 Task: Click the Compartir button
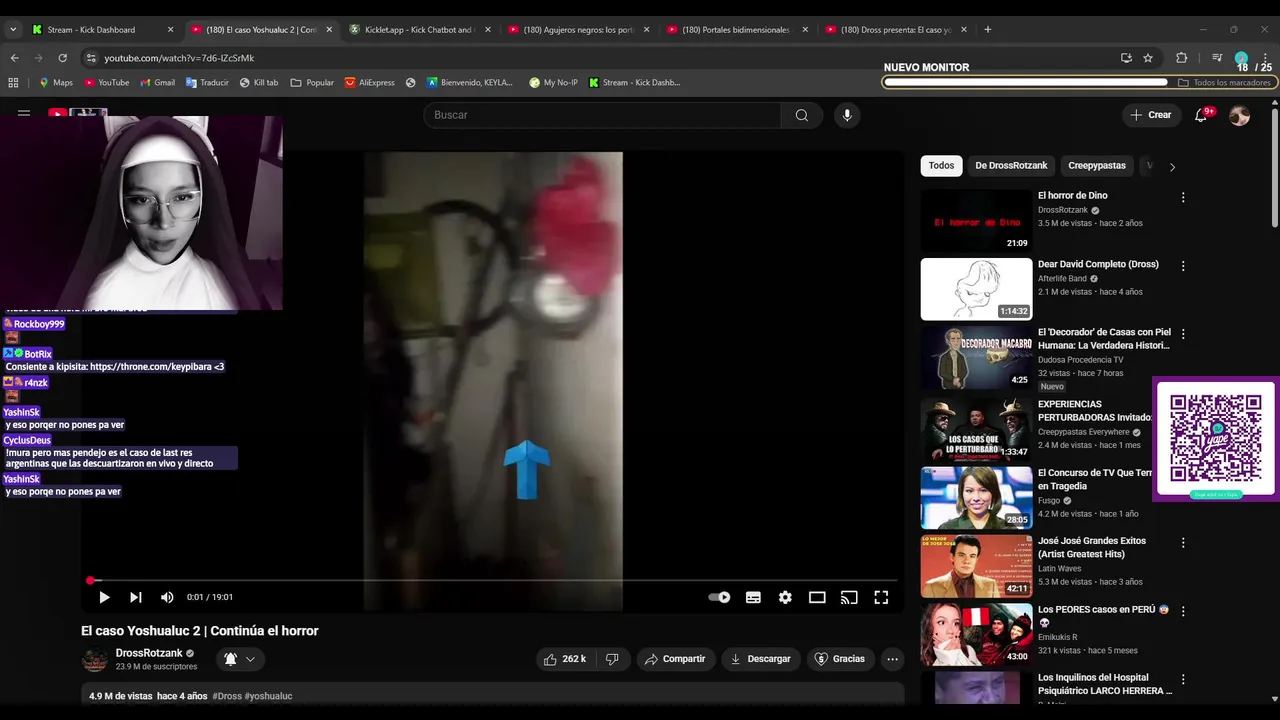point(675,659)
